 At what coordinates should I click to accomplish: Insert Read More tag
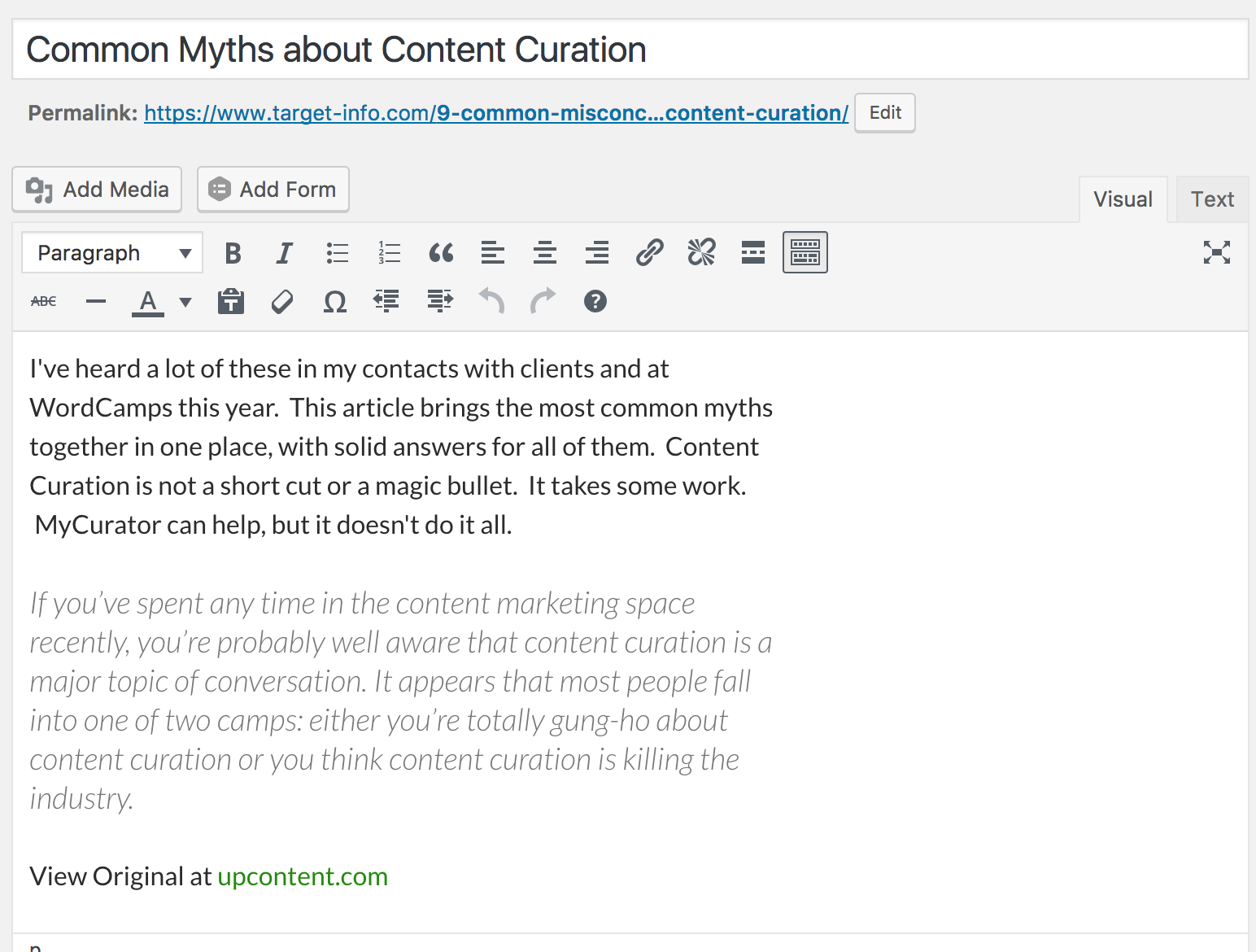(753, 253)
